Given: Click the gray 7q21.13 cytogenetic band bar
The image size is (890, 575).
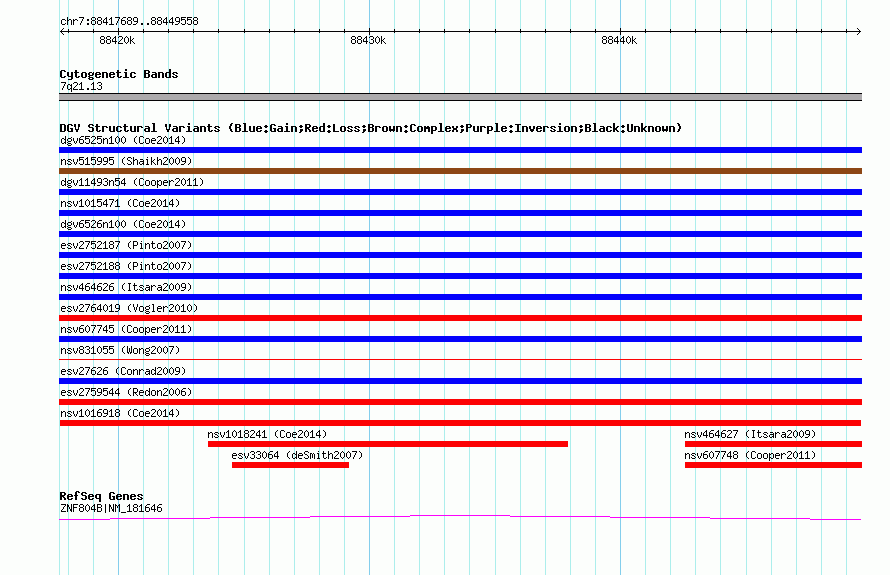Looking at the screenshot, I should click(x=460, y=97).
